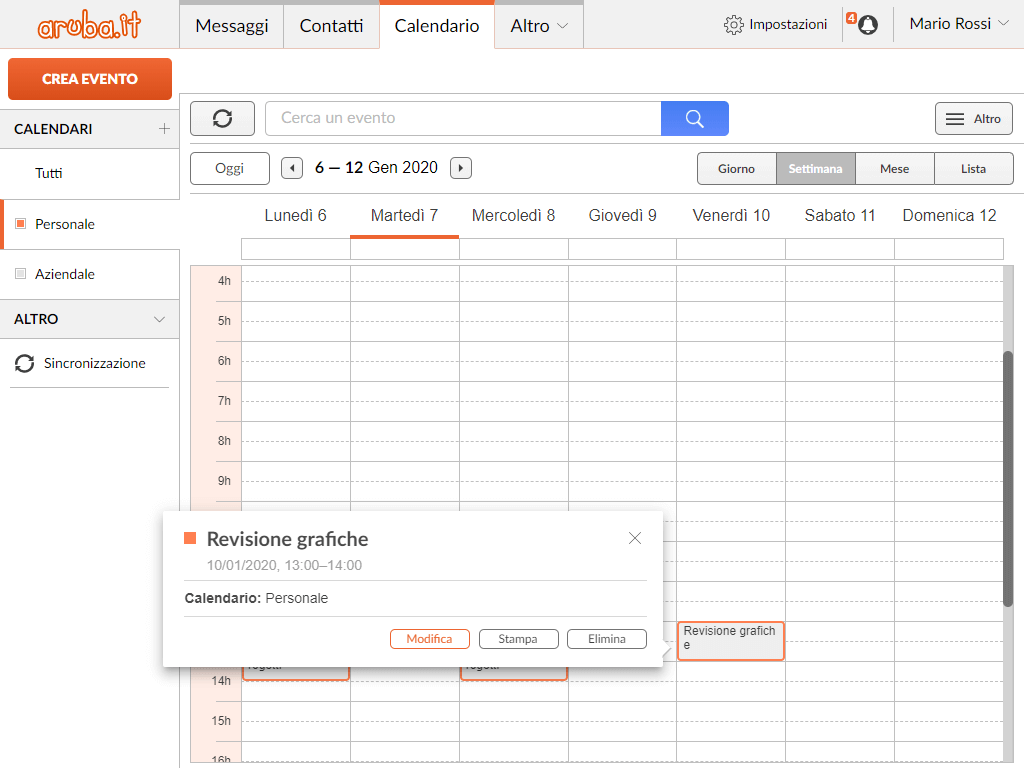The image size is (1024, 768).
Task: Click the CREA EVENTO button
Action: pyautogui.click(x=90, y=79)
